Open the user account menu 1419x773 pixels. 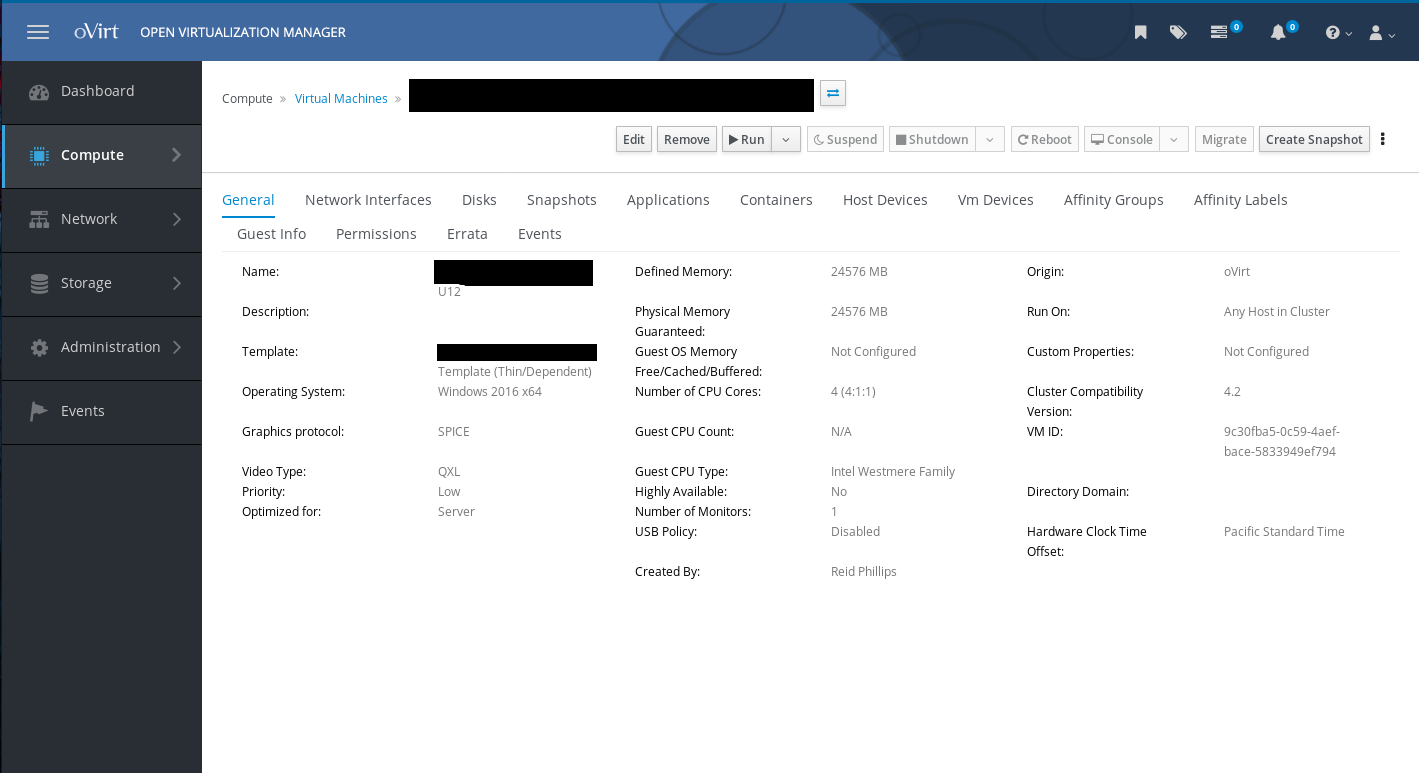(1381, 33)
